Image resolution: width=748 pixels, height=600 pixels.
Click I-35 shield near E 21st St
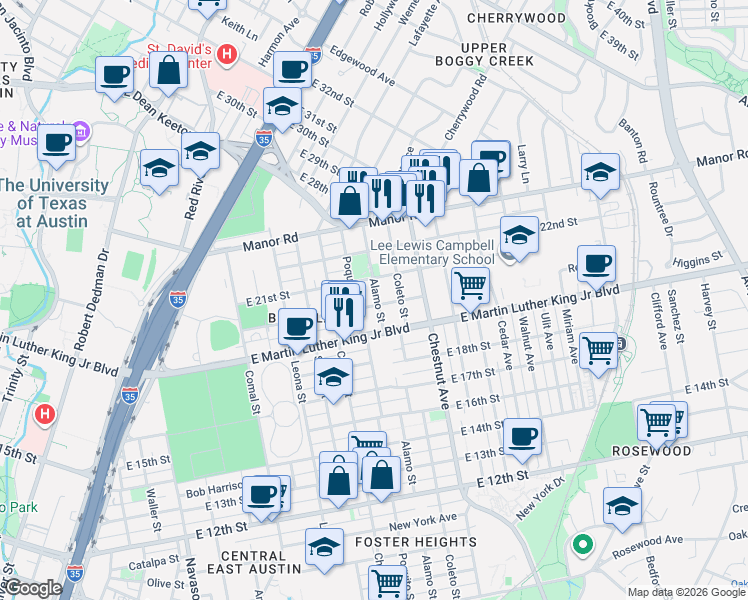click(177, 300)
